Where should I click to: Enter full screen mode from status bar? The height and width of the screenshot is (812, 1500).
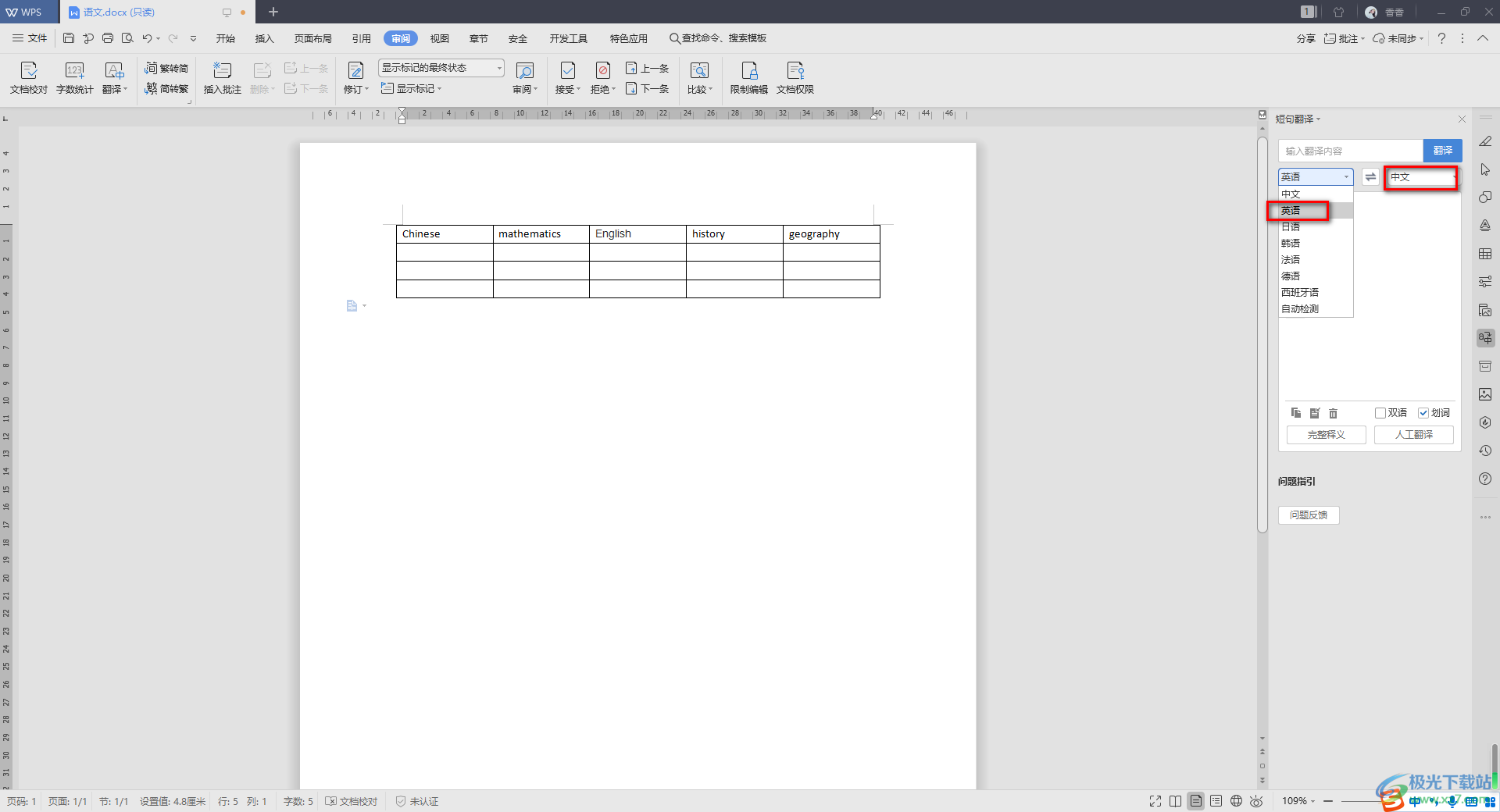pos(1155,801)
